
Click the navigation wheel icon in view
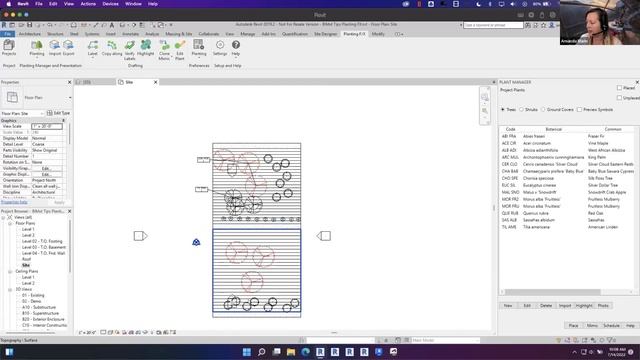(x=484, y=97)
